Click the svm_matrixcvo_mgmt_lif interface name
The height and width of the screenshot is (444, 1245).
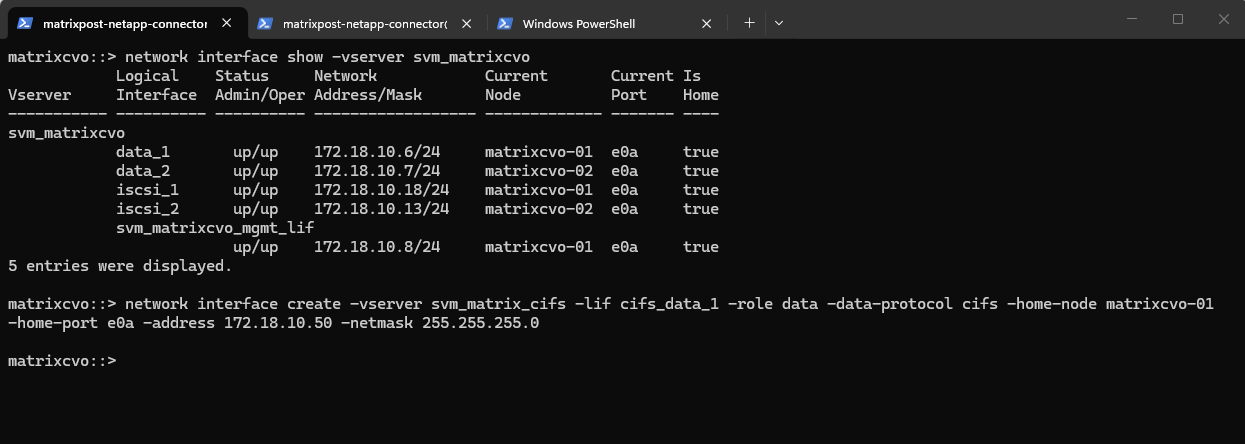215,228
